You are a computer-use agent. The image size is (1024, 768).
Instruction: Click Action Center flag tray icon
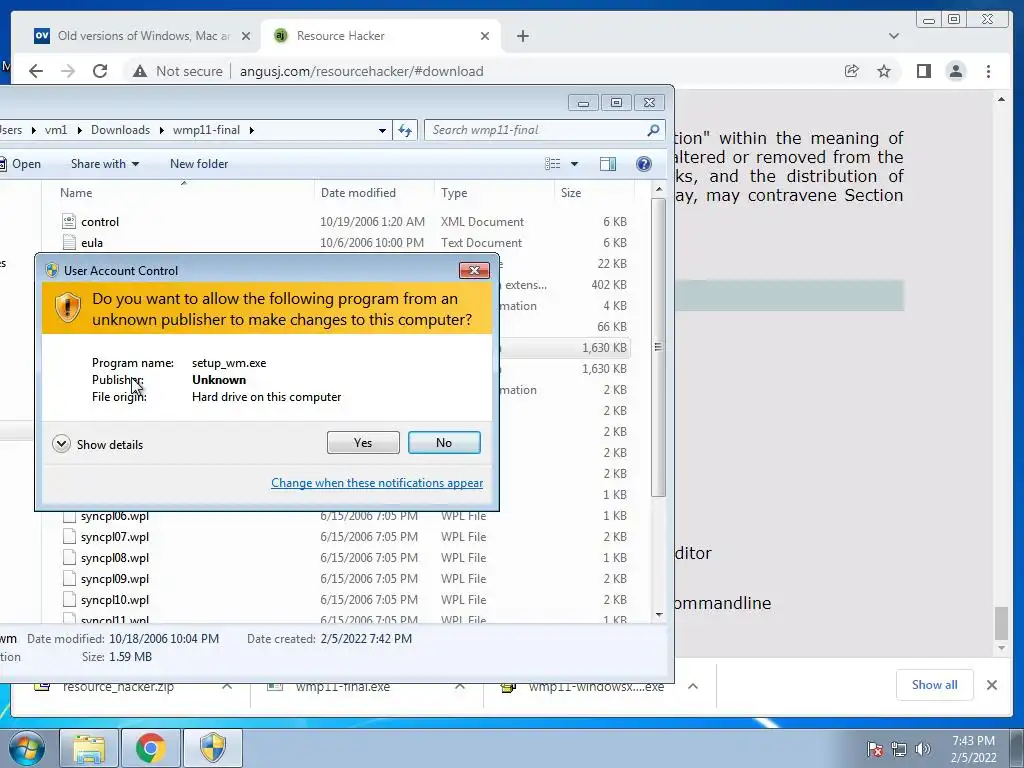(x=875, y=749)
